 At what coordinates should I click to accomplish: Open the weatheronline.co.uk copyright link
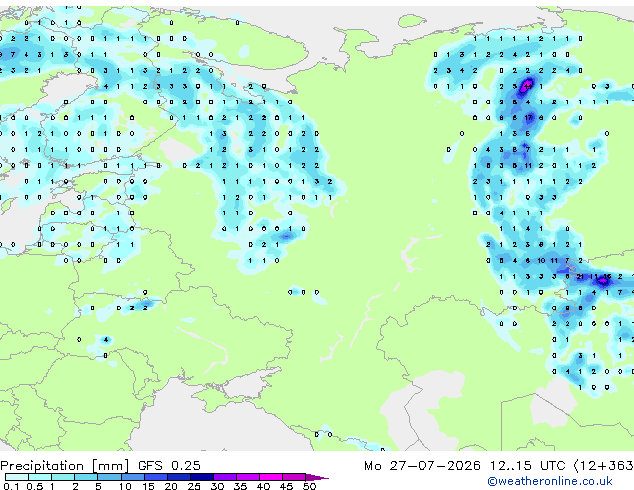pyautogui.click(x=550, y=481)
